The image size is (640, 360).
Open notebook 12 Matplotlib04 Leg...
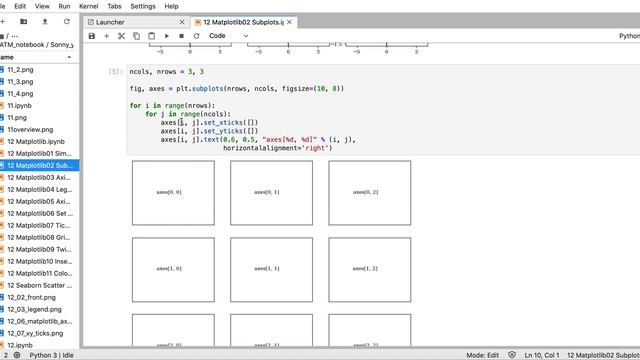tap(40, 189)
